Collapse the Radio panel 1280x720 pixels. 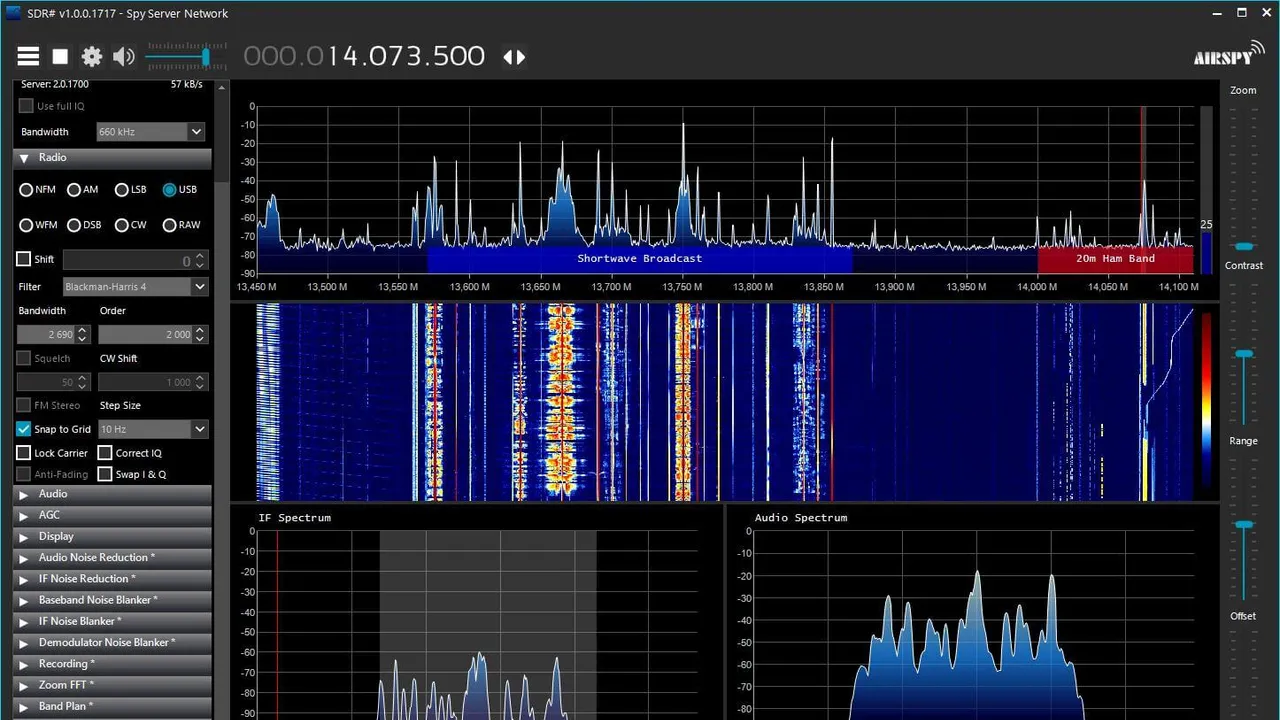tap(112, 158)
